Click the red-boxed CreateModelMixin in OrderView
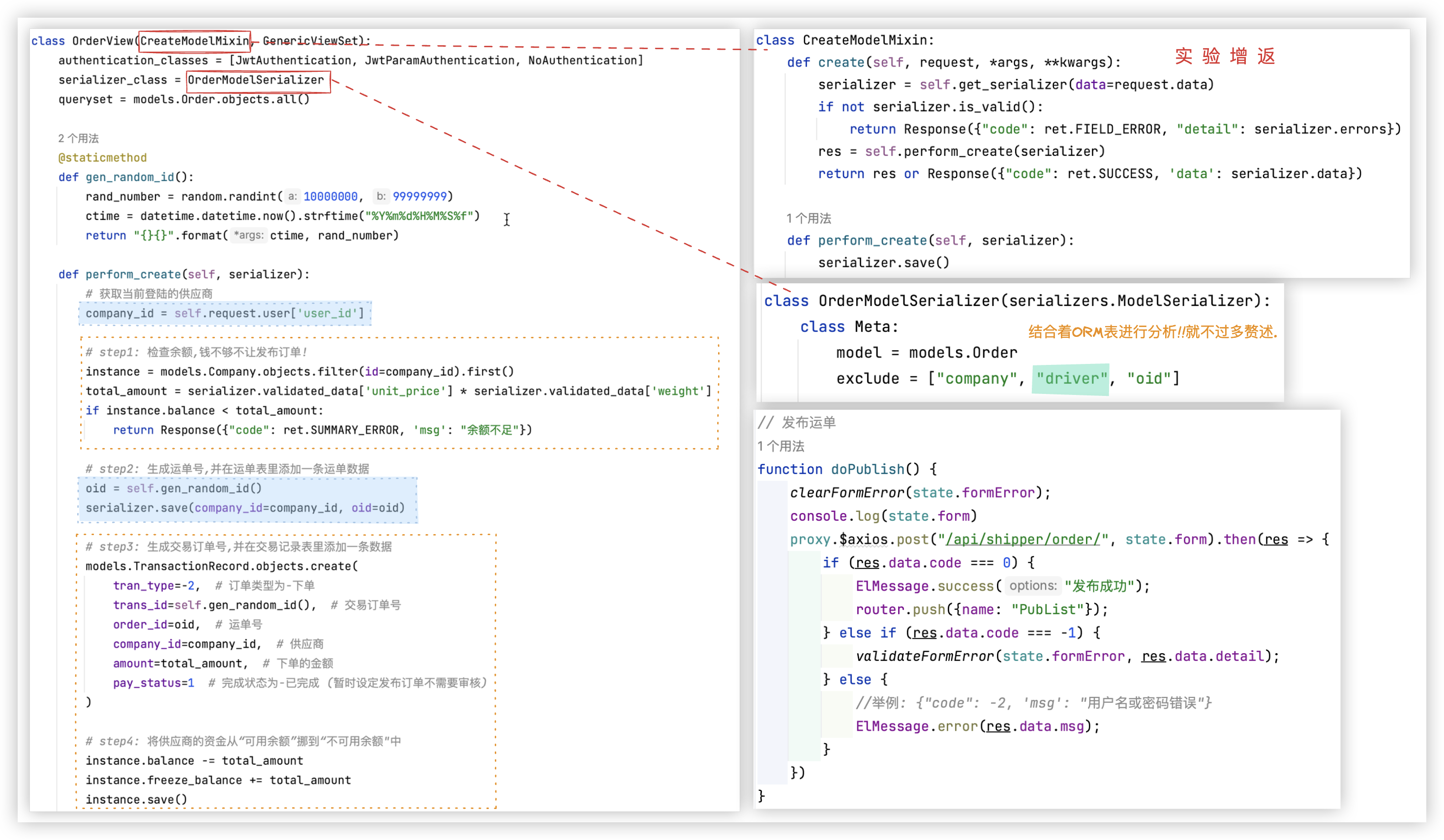This screenshot has width=1444, height=840. coord(194,41)
